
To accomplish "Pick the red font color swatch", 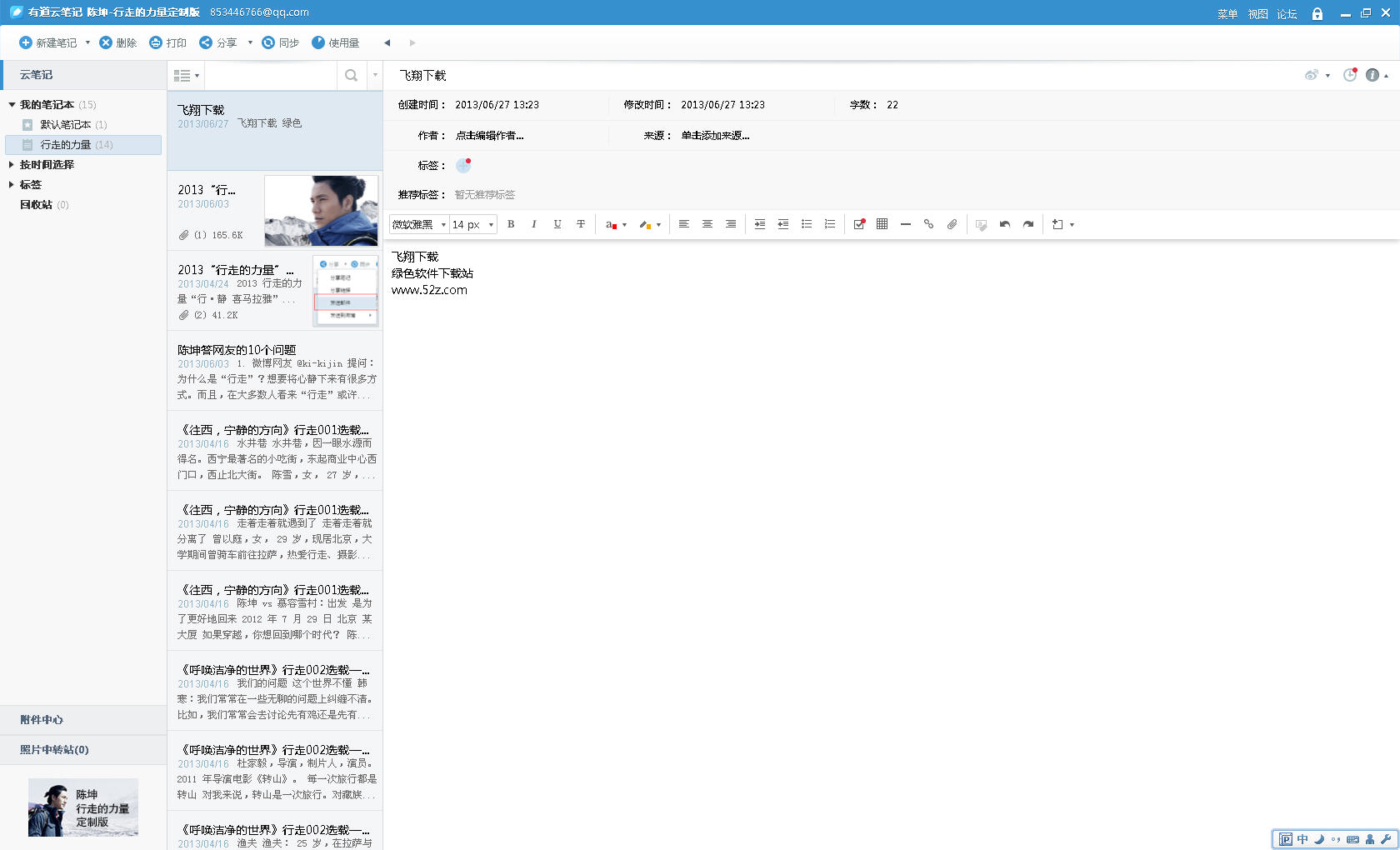I will (x=611, y=224).
